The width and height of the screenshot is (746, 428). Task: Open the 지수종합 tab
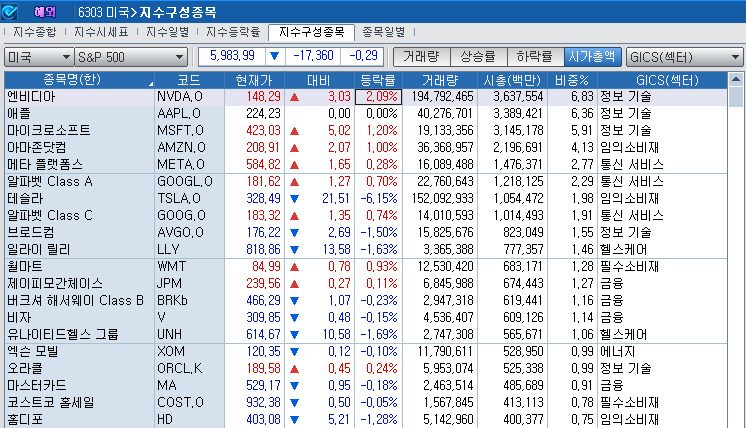point(34,32)
